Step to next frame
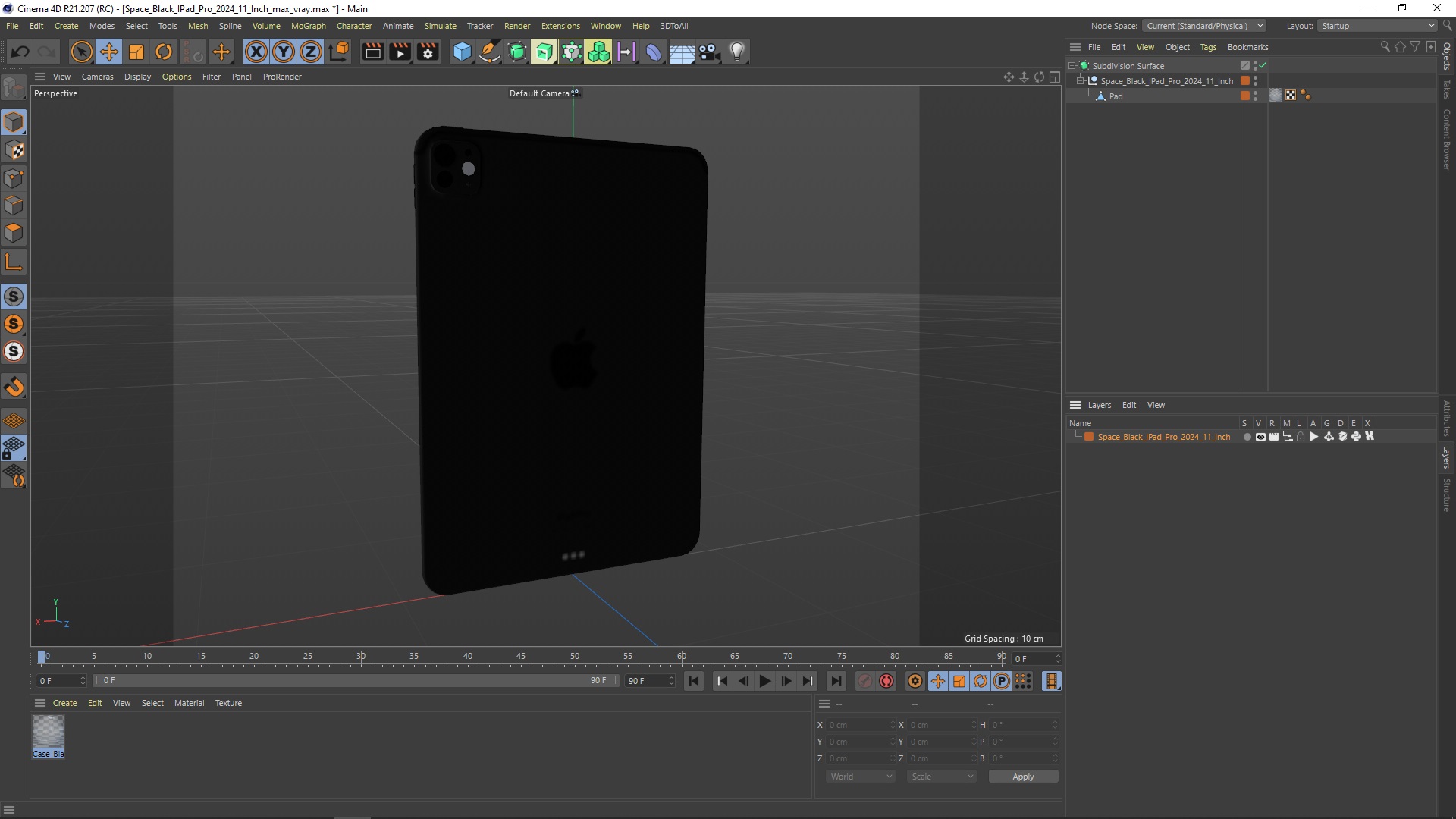Screen dimensions: 1456x819 pos(786,681)
